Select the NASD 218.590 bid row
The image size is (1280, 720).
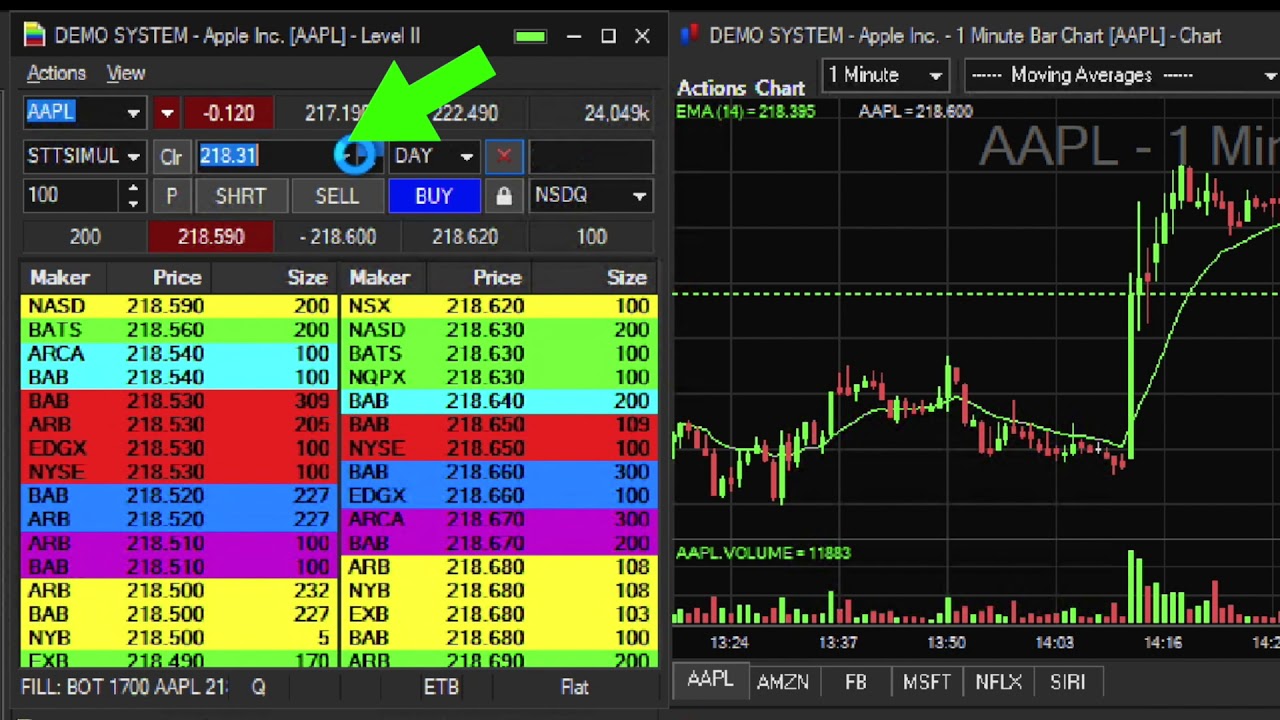(179, 306)
